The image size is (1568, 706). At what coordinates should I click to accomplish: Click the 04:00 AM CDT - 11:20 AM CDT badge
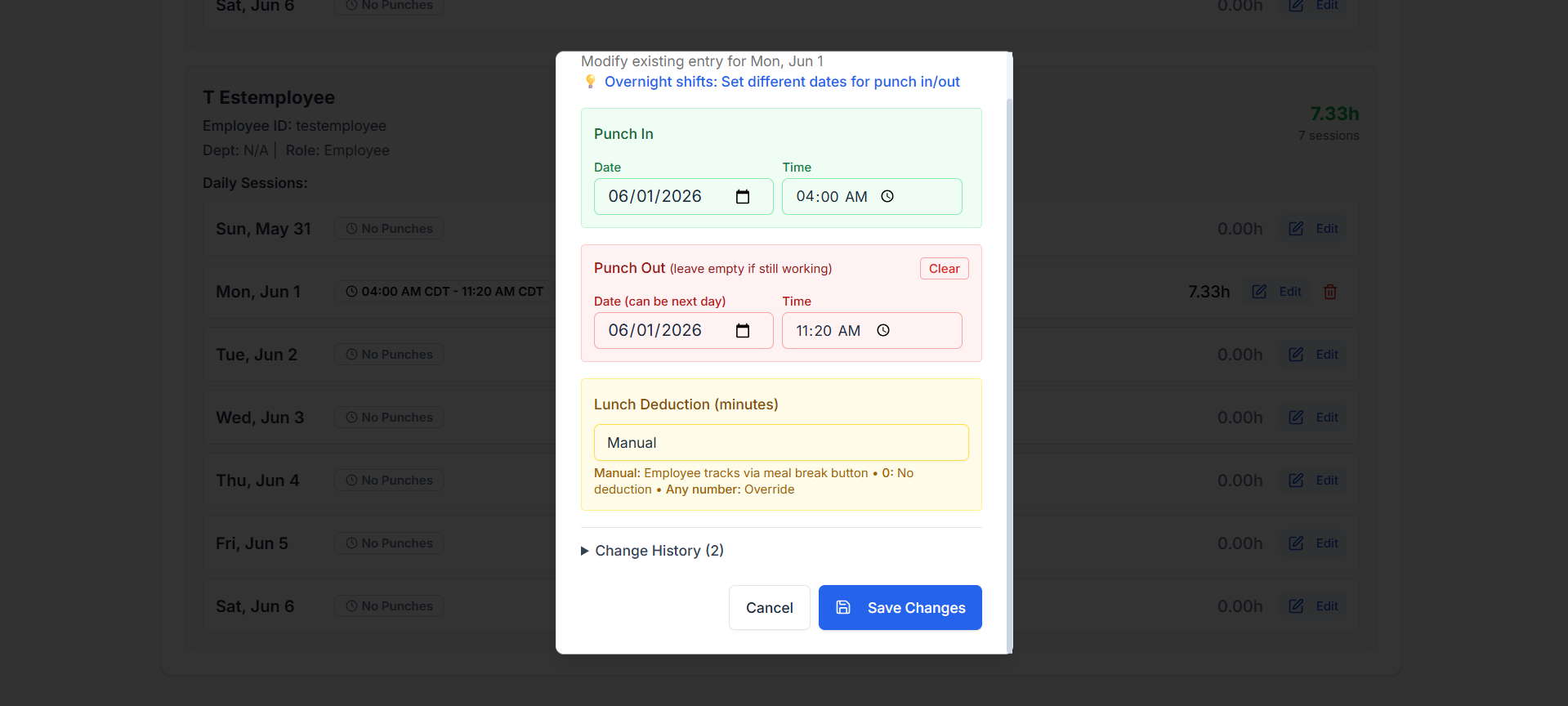pos(444,292)
